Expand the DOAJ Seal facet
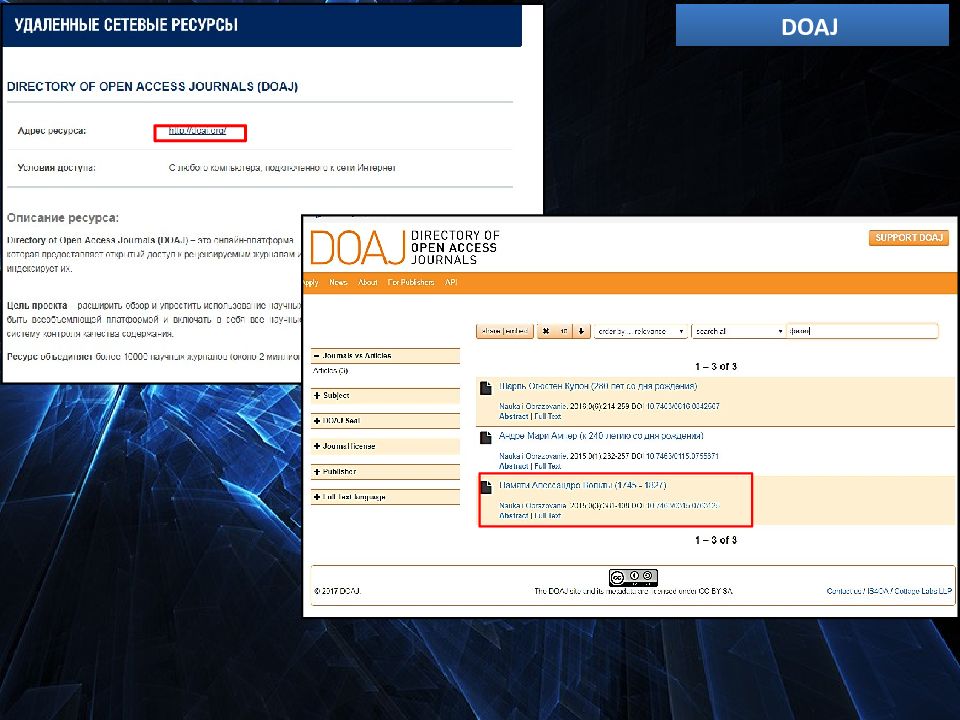This screenshot has width=960, height=720. tap(385, 421)
